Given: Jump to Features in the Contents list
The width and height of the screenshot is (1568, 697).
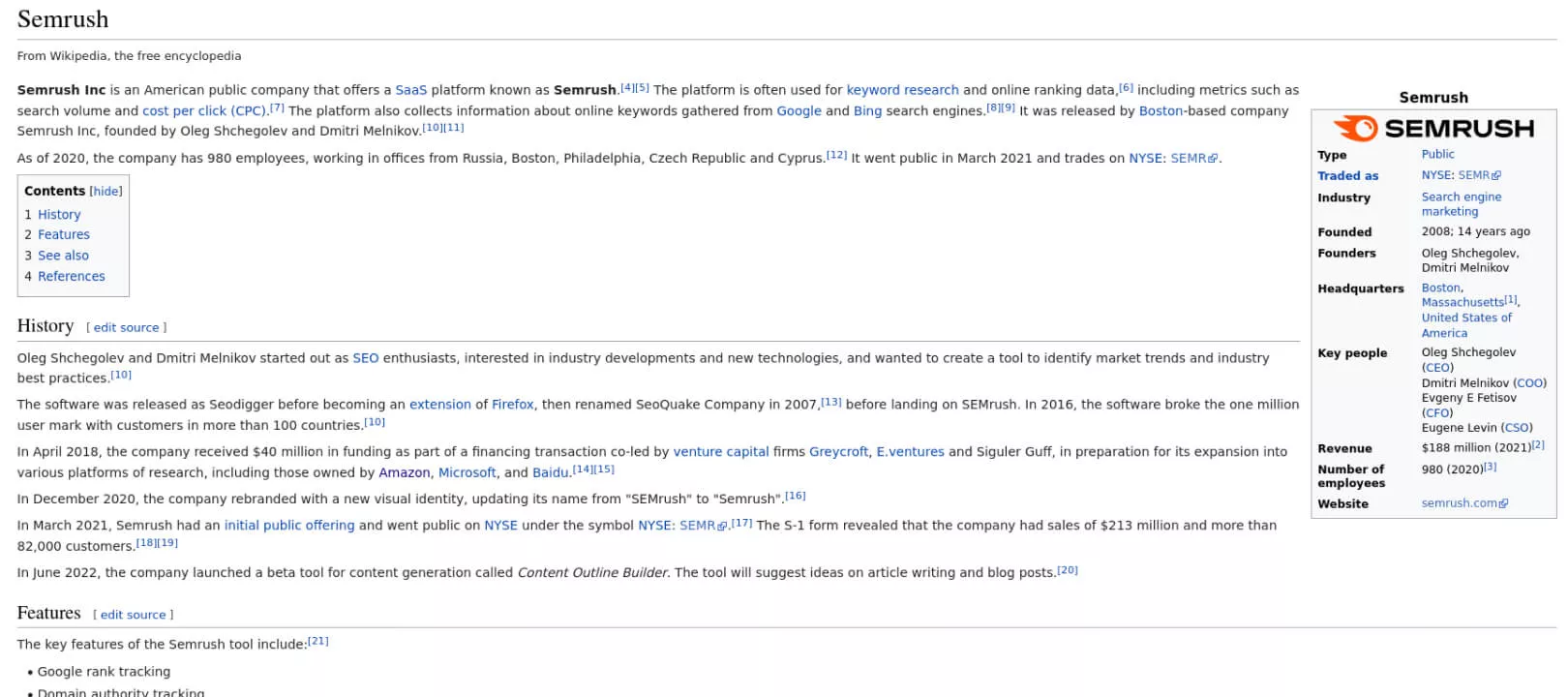Looking at the screenshot, I should (x=64, y=235).
